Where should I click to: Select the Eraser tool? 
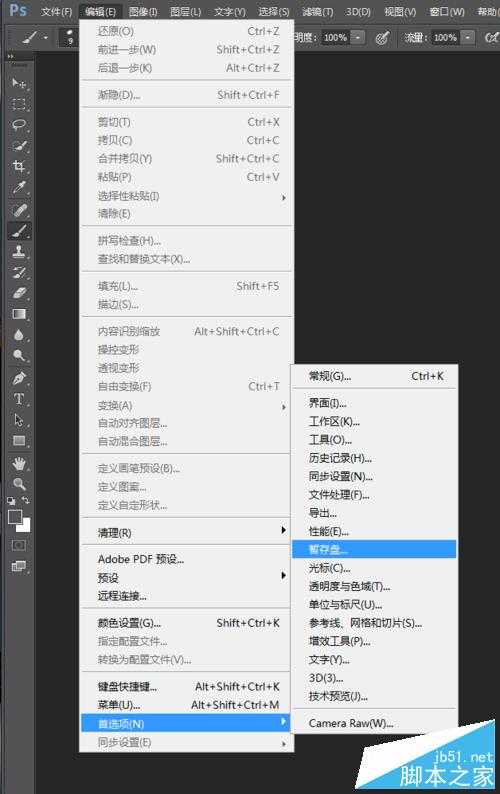click(x=19, y=293)
